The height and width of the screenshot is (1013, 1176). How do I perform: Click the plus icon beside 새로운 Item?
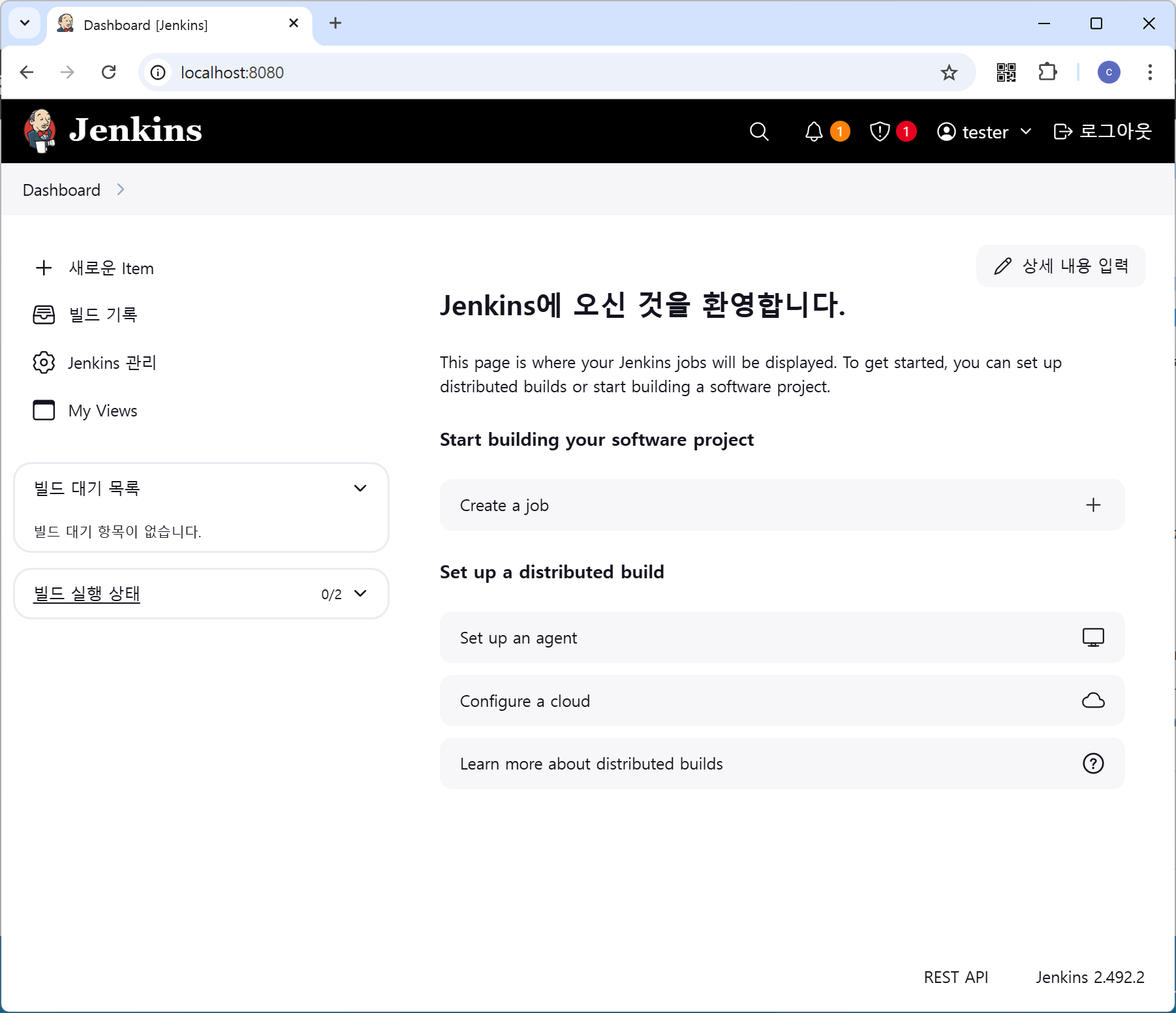click(44, 268)
